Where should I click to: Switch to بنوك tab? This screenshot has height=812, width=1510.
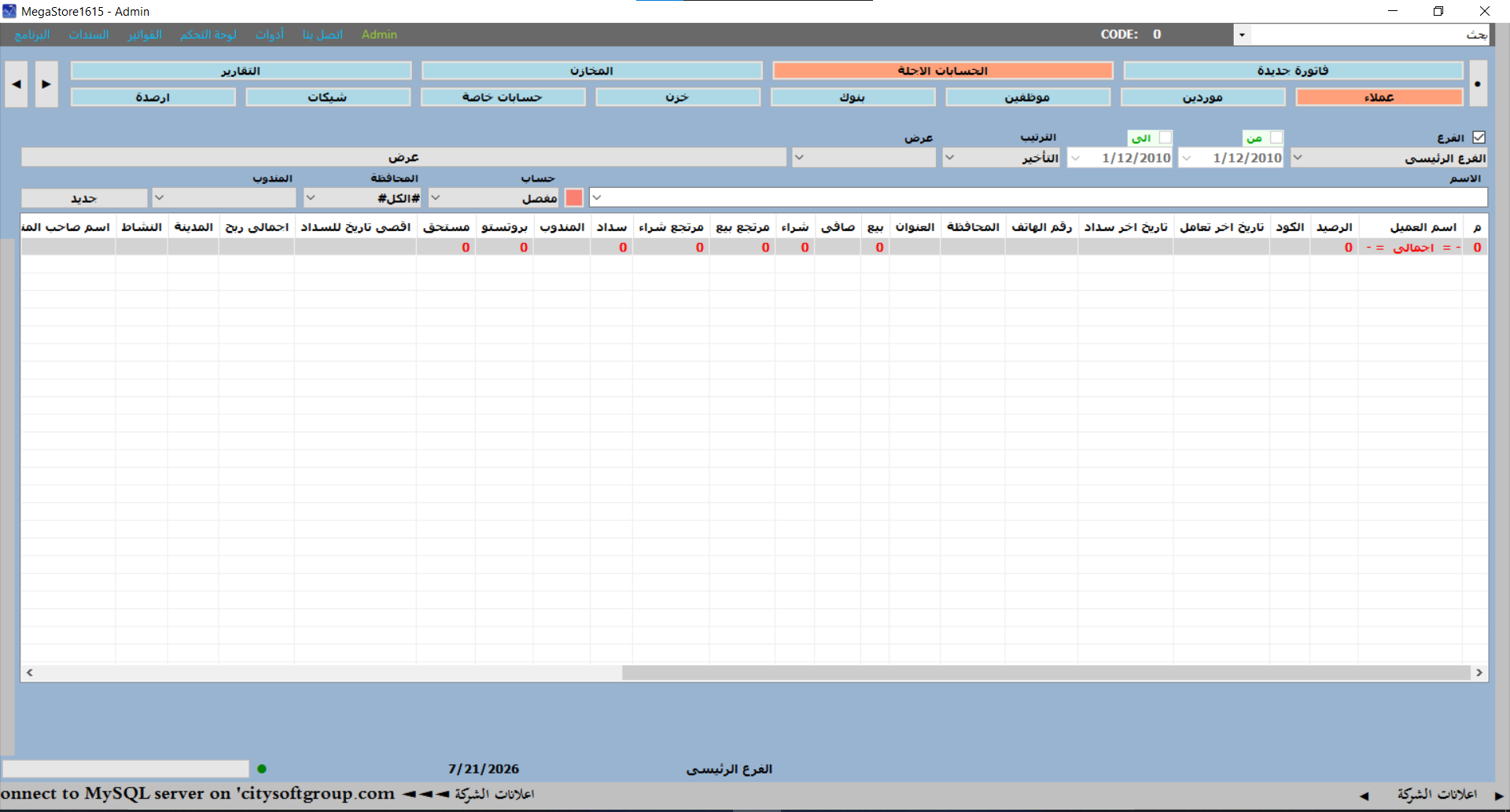853,97
